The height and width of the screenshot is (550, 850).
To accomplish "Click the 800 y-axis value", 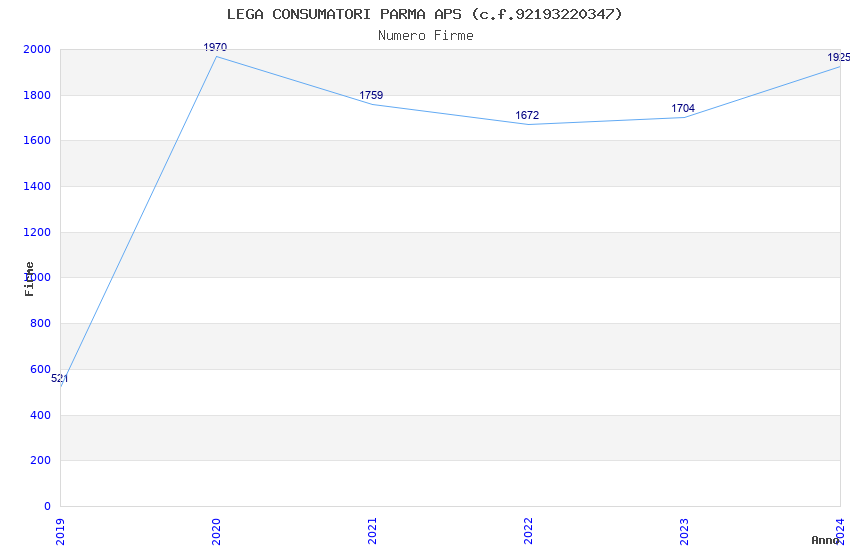I will (x=41, y=323).
